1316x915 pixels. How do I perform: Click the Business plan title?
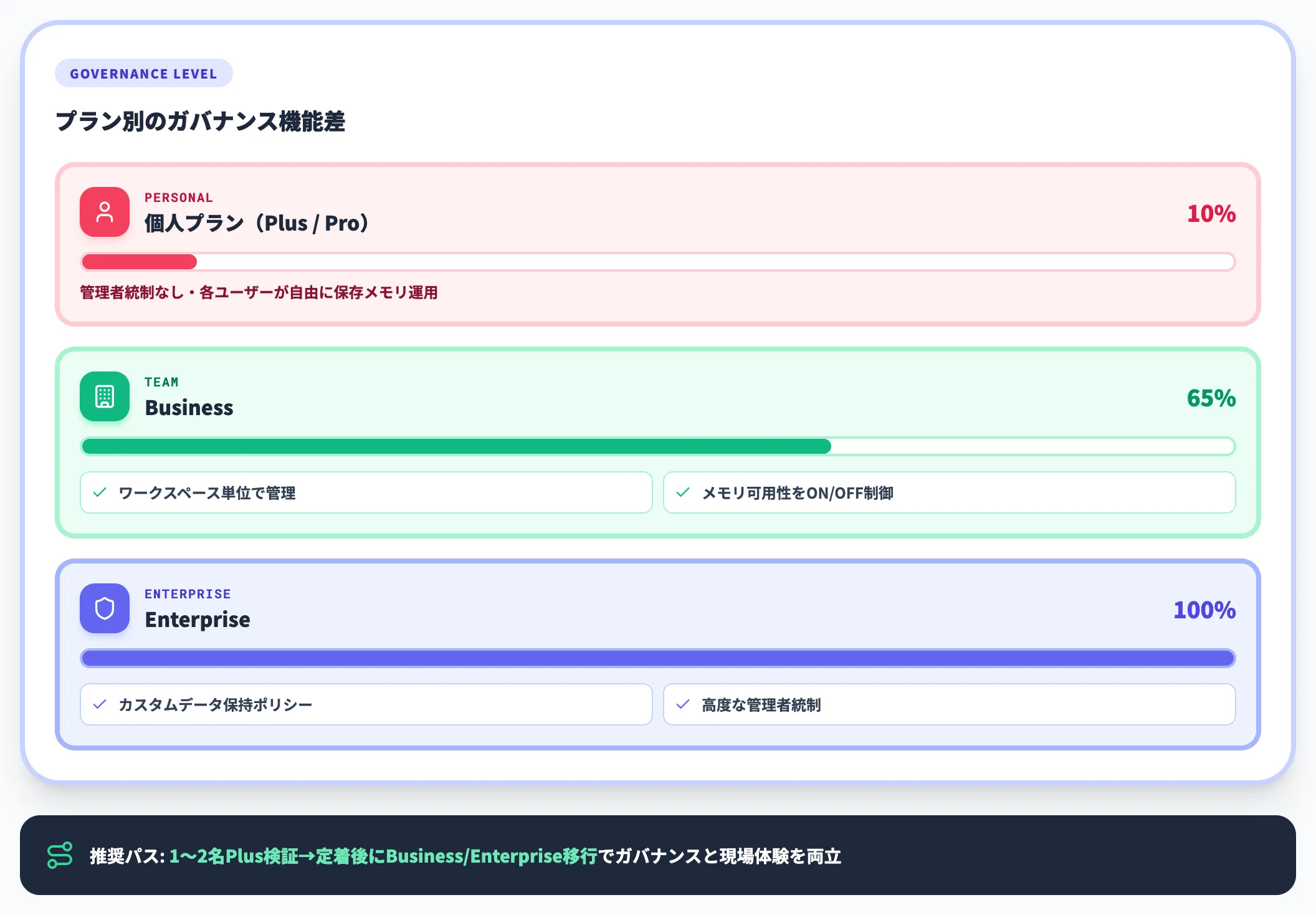(x=189, y=408)
